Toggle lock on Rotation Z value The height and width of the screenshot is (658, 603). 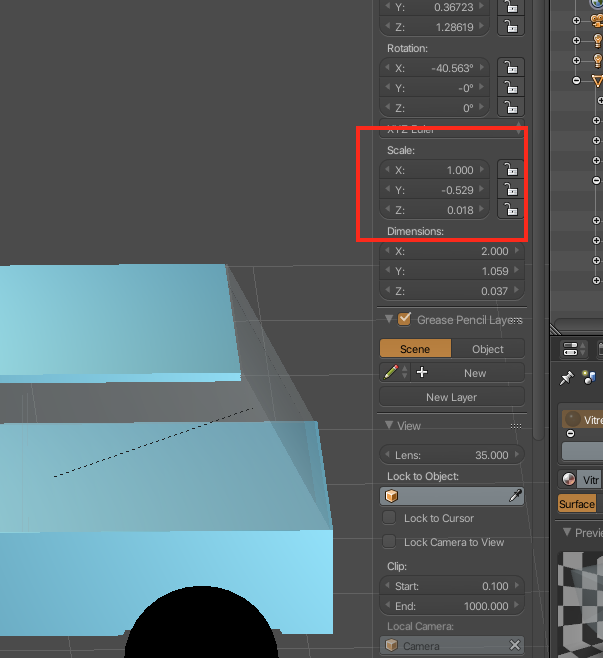(x=511, y=108)
